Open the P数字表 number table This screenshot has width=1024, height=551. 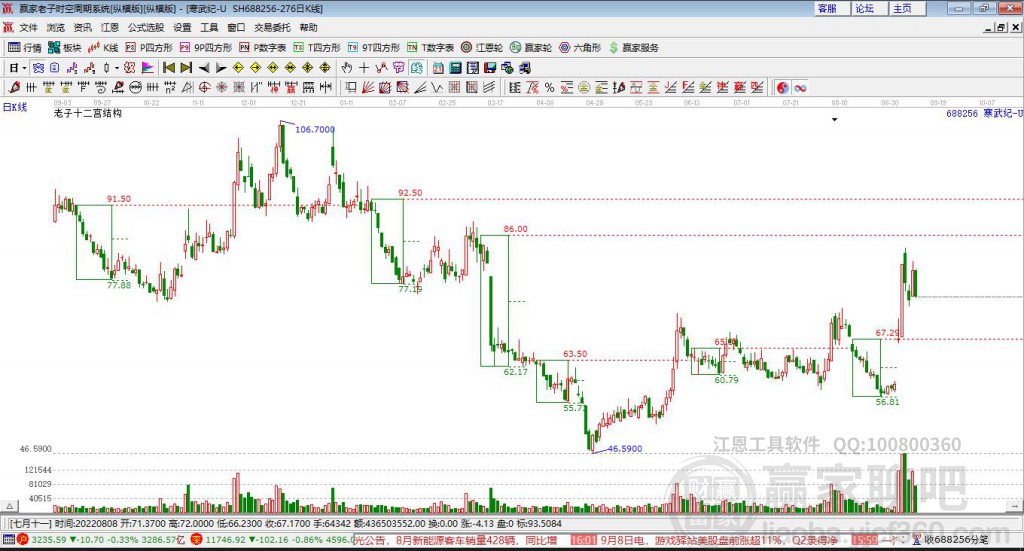[263, 48]
